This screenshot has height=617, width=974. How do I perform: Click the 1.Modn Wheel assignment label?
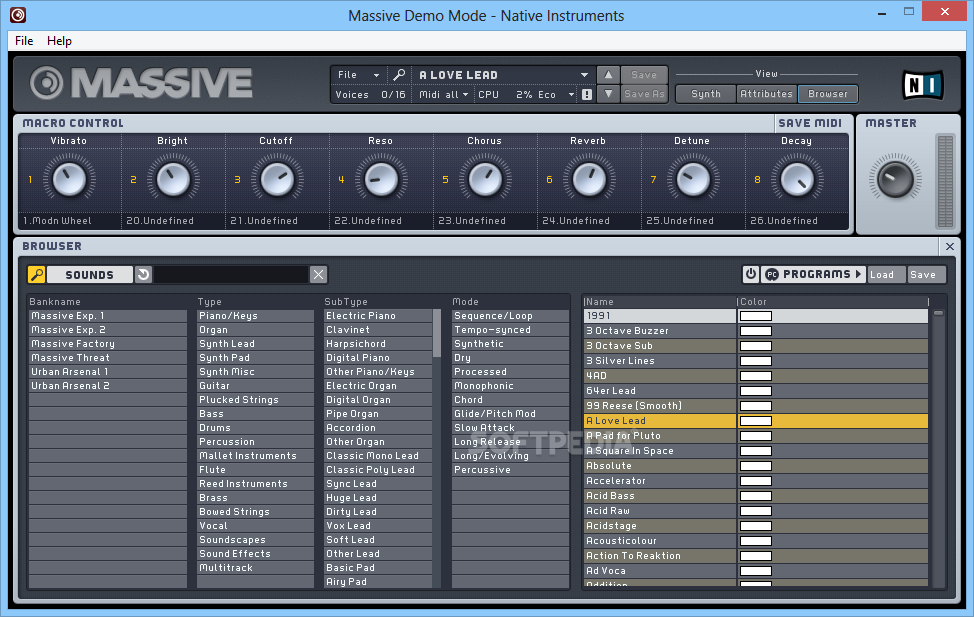(x=57, y=221)
